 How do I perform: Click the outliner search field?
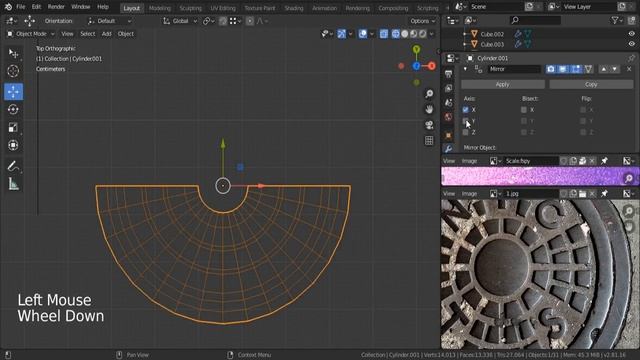click(x=536, y=20)
